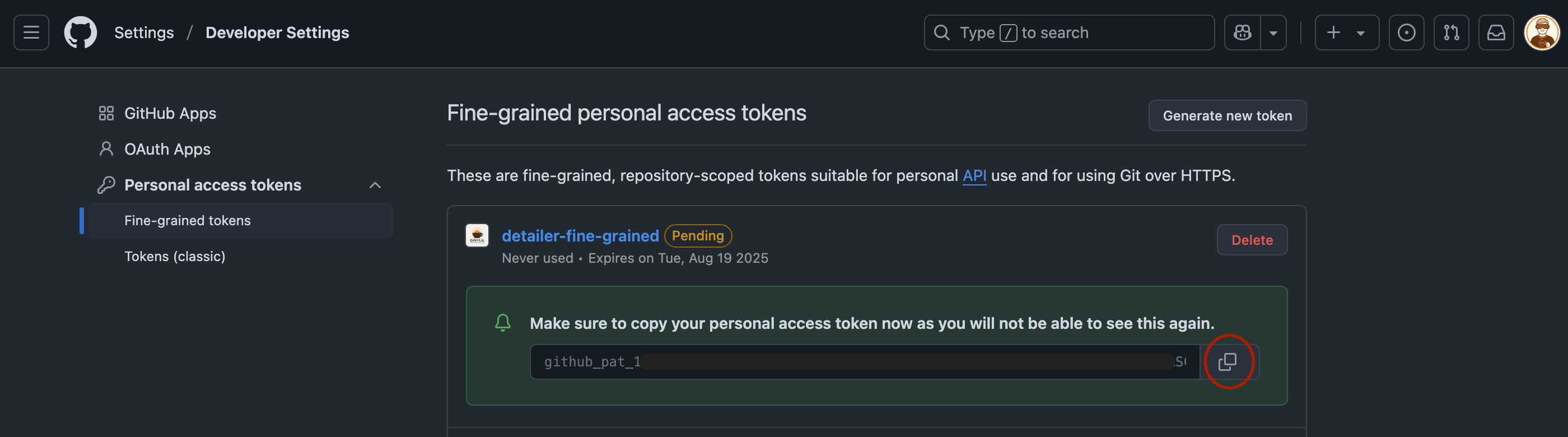Collapse the Personal access tokens section
This screenshot has width=1568, height=437.
click(x=375, y=185)
